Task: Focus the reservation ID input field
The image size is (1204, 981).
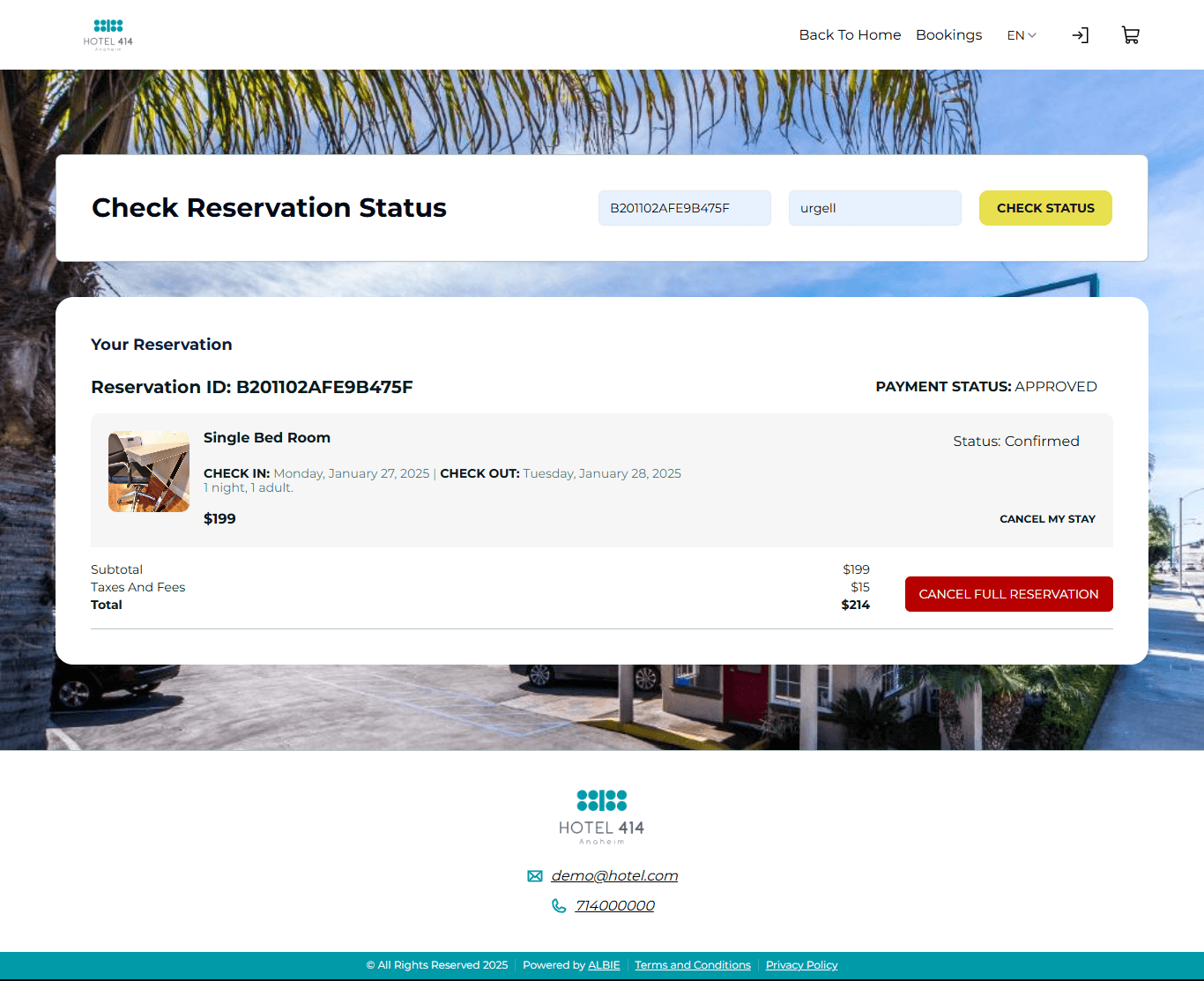Action: point(684,208)
